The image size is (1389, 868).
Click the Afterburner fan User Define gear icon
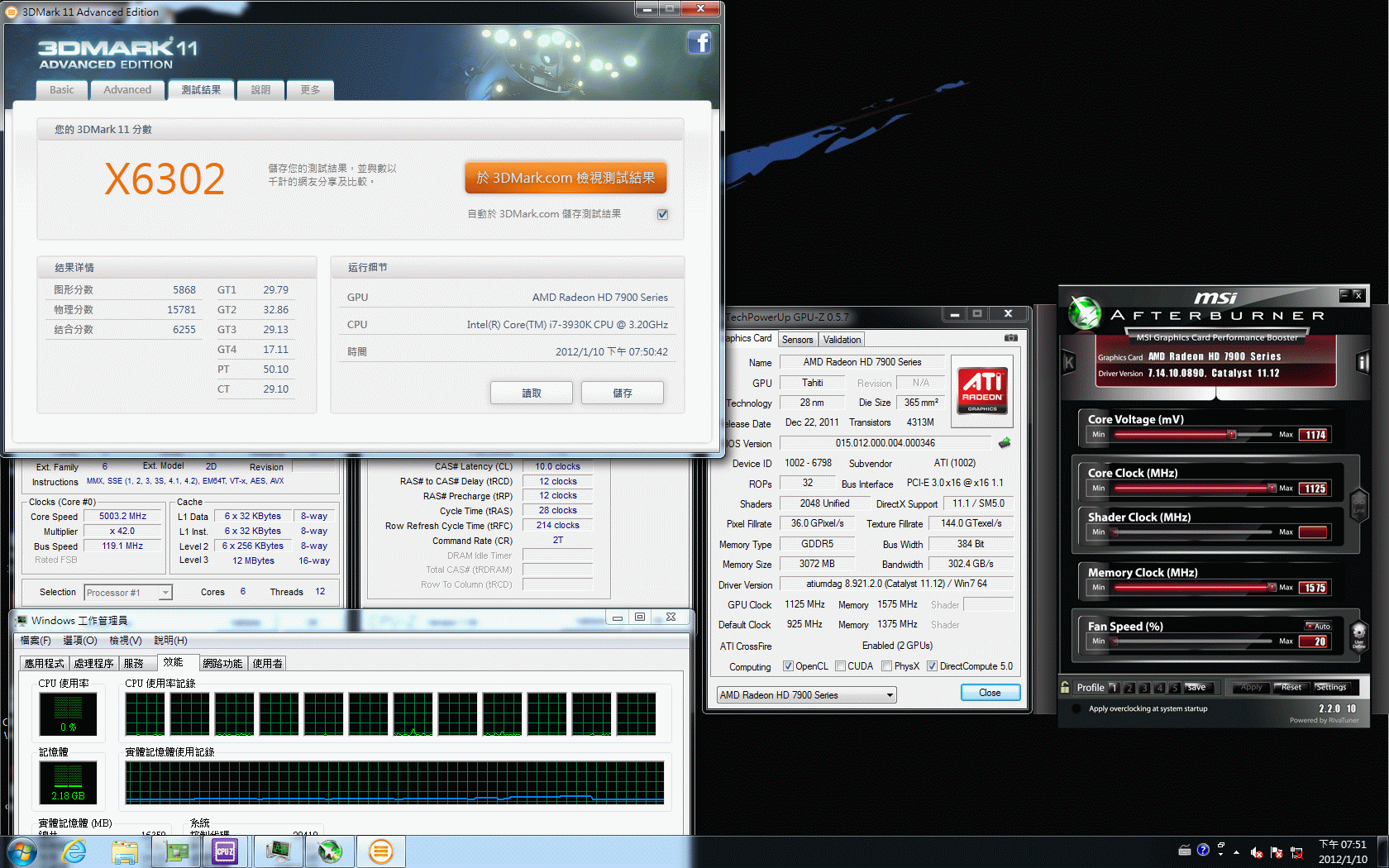click(x=1358, y=635)
